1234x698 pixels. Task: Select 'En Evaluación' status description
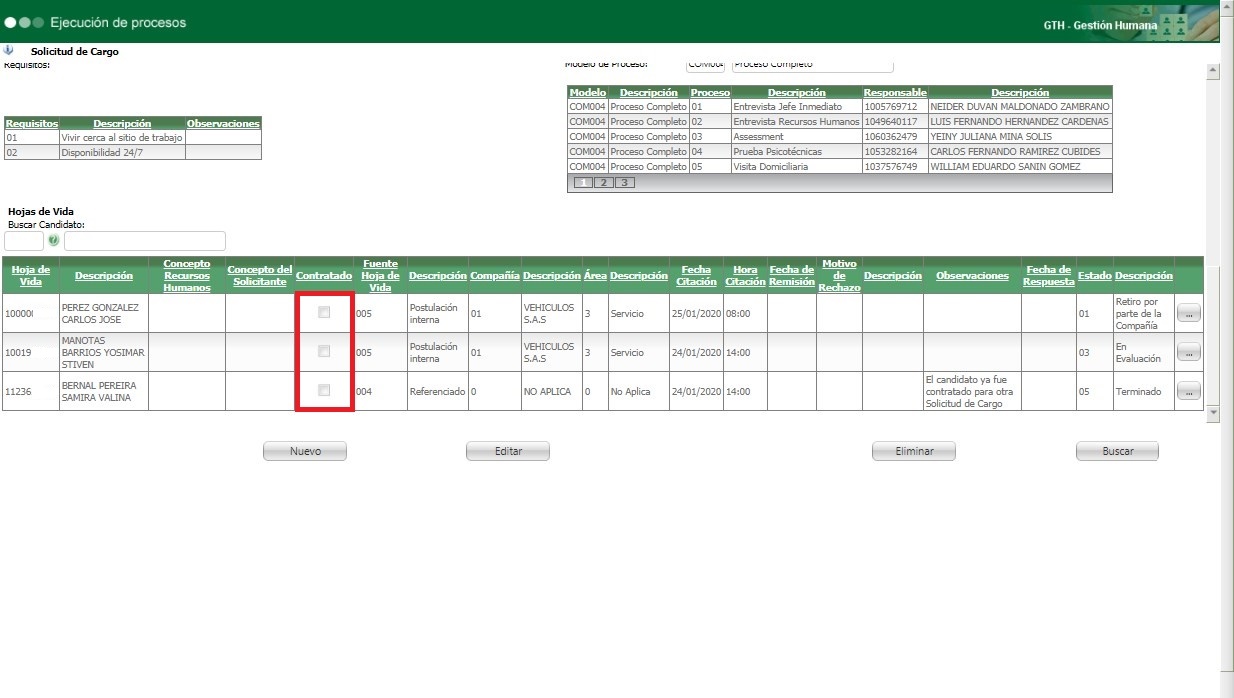(1143, 352)
